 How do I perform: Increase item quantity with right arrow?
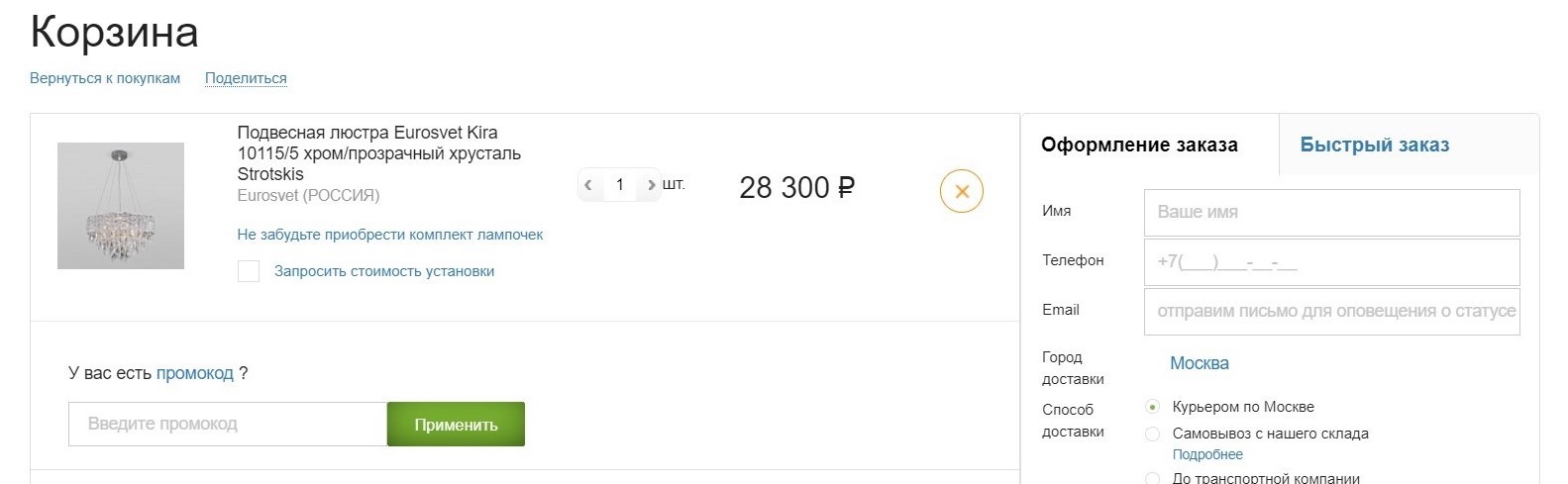click(x=651, y=185)
